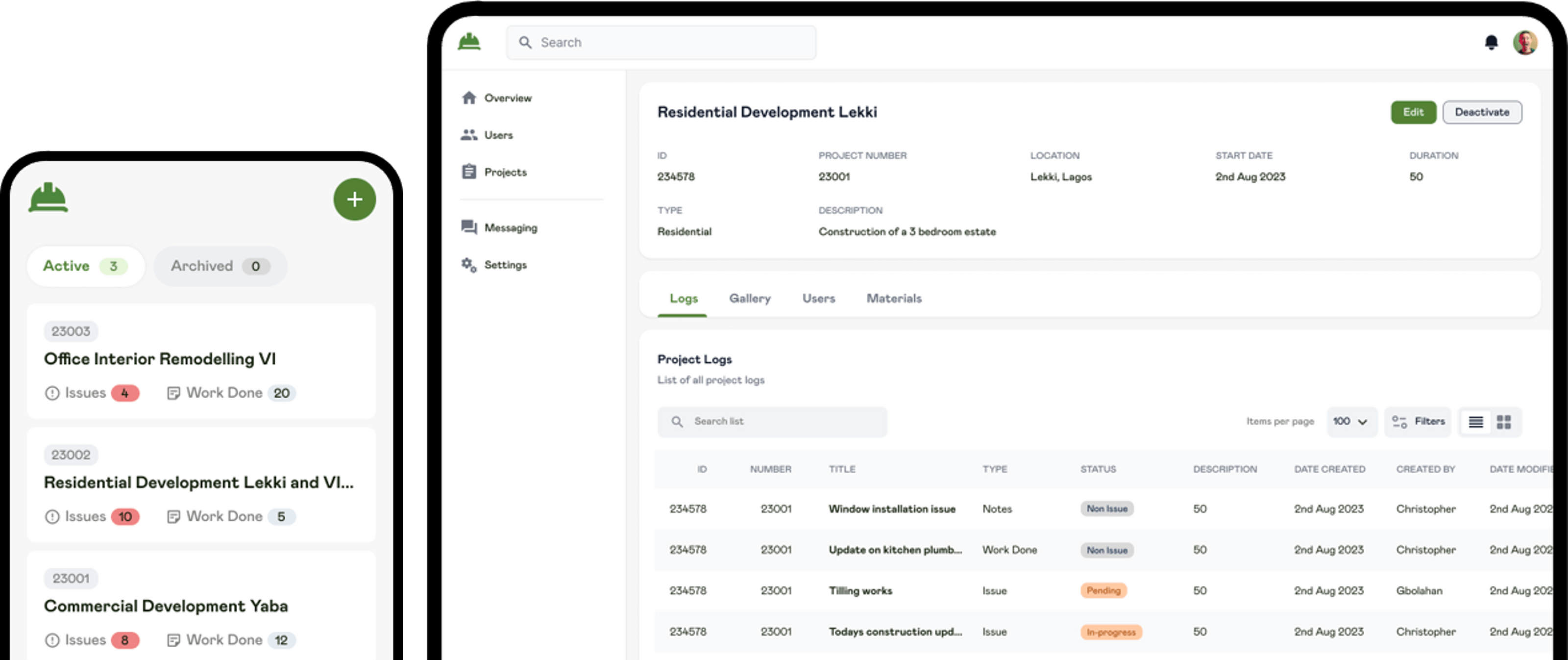1568x660 pixels.
Task: Click the green plus add button
Action: point(354,199)
